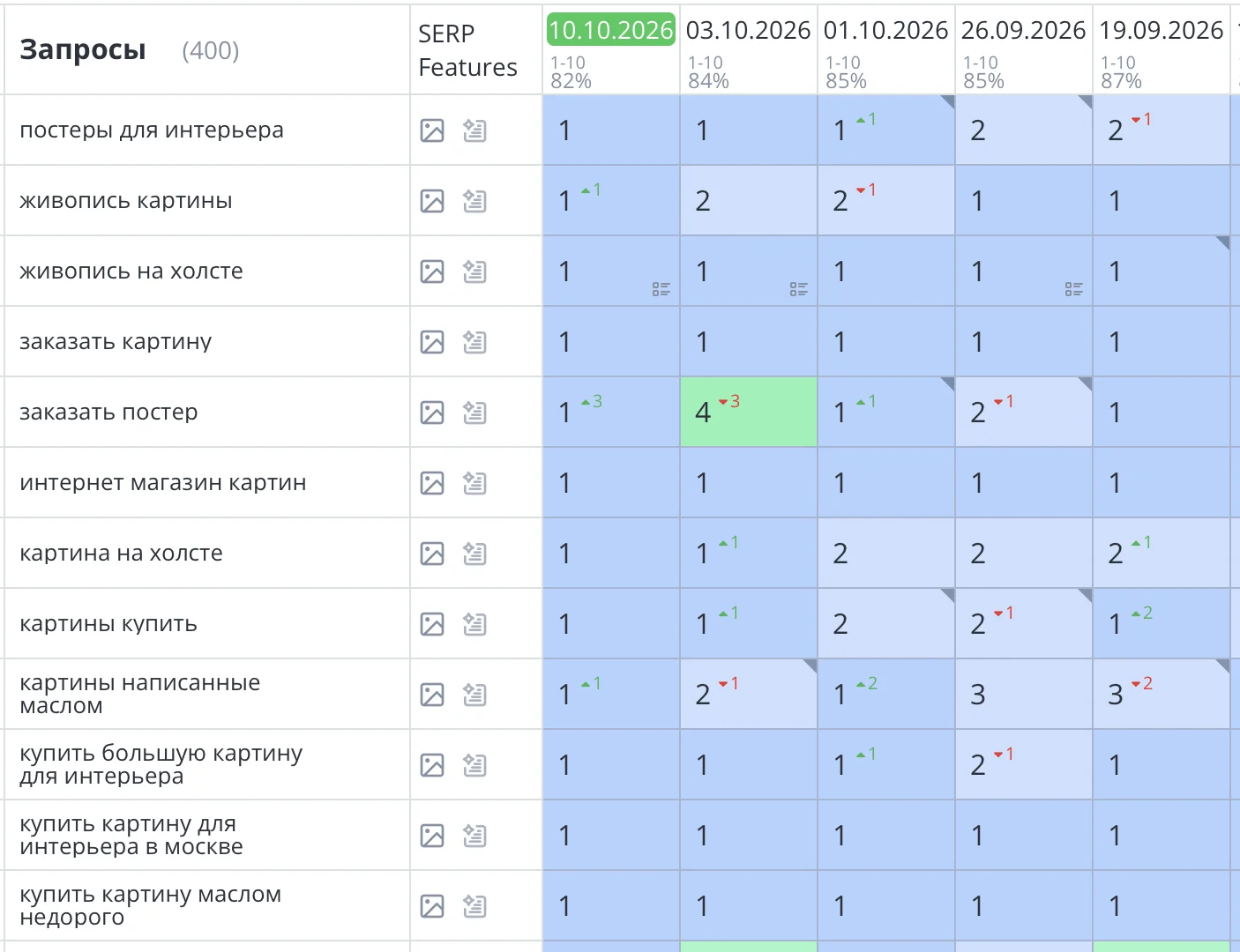The height and width of the screenshot is (952, 1240).
Task: Open query купить большую картину для интерьера
Action: click(x=161, y=765)
